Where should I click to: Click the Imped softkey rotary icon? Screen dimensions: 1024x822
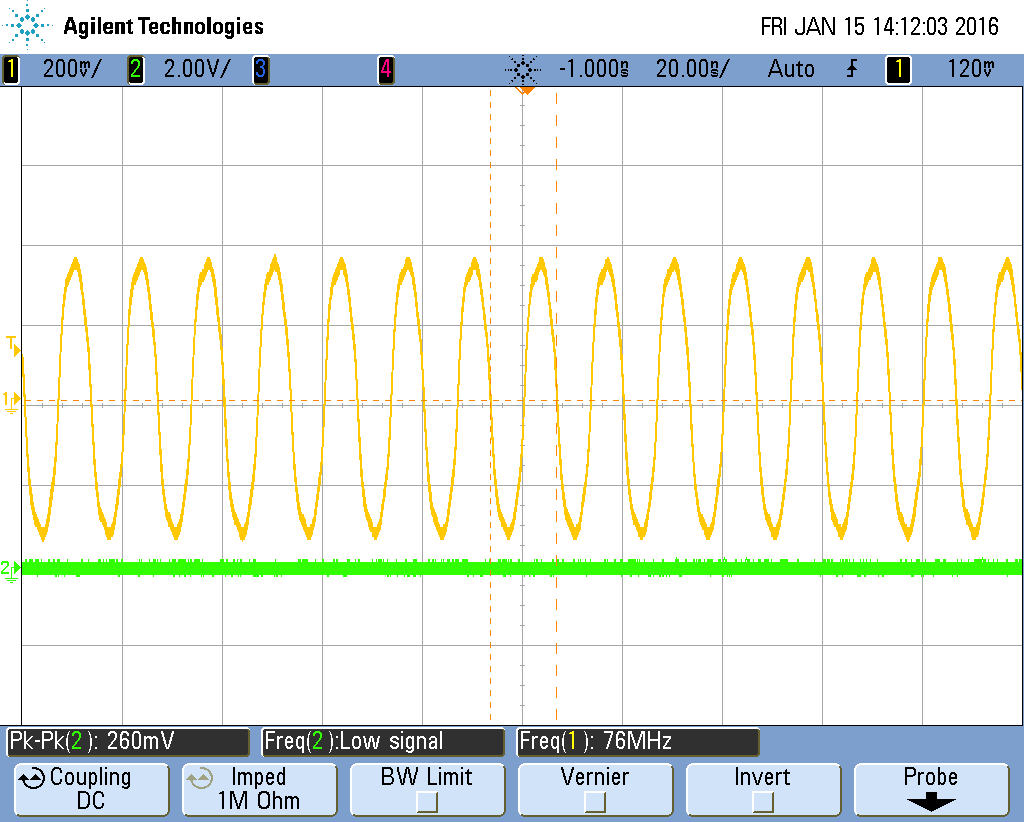(200, 778)
